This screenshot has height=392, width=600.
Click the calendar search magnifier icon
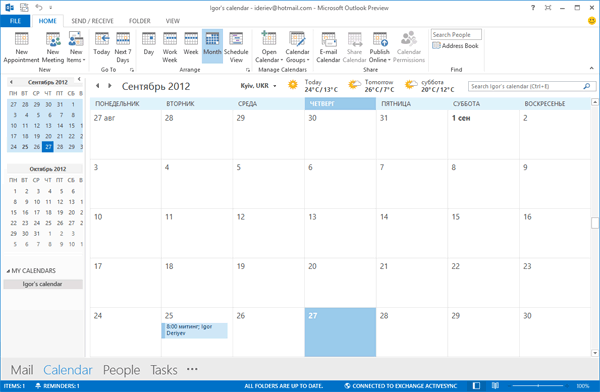coord(587,87)
